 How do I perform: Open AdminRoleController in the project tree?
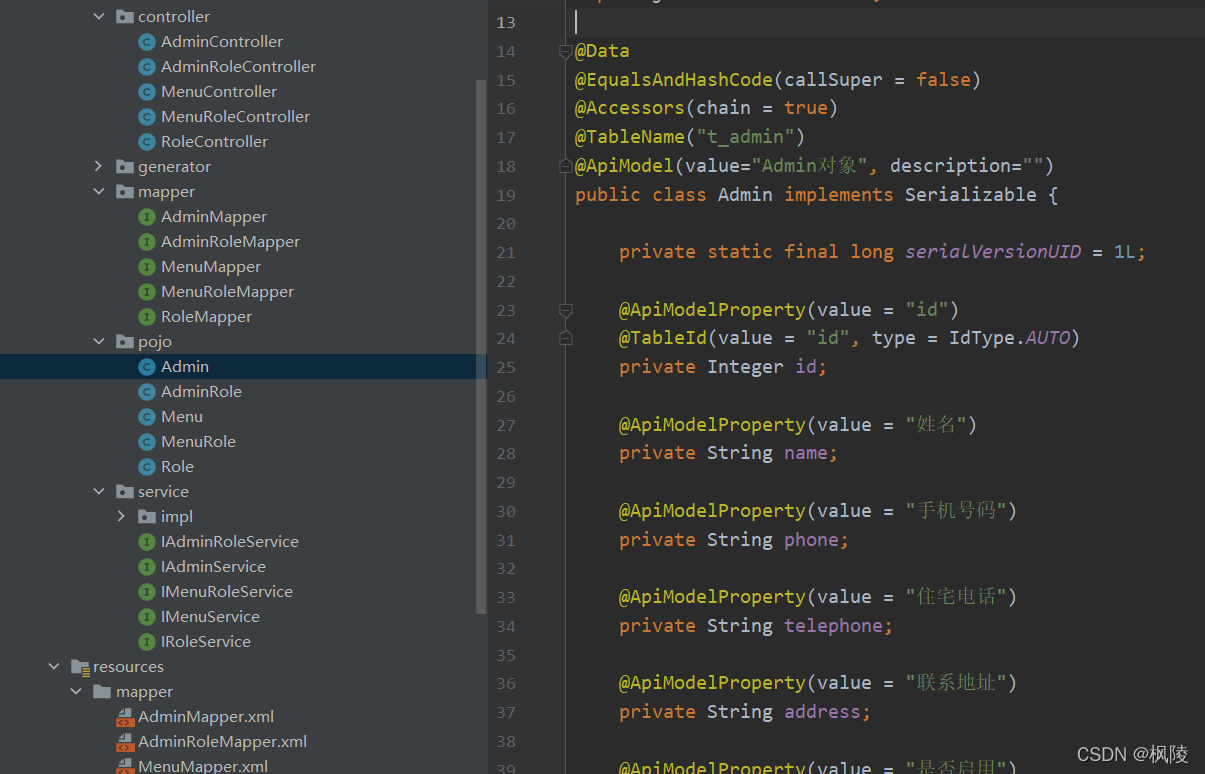click(238, 66)
